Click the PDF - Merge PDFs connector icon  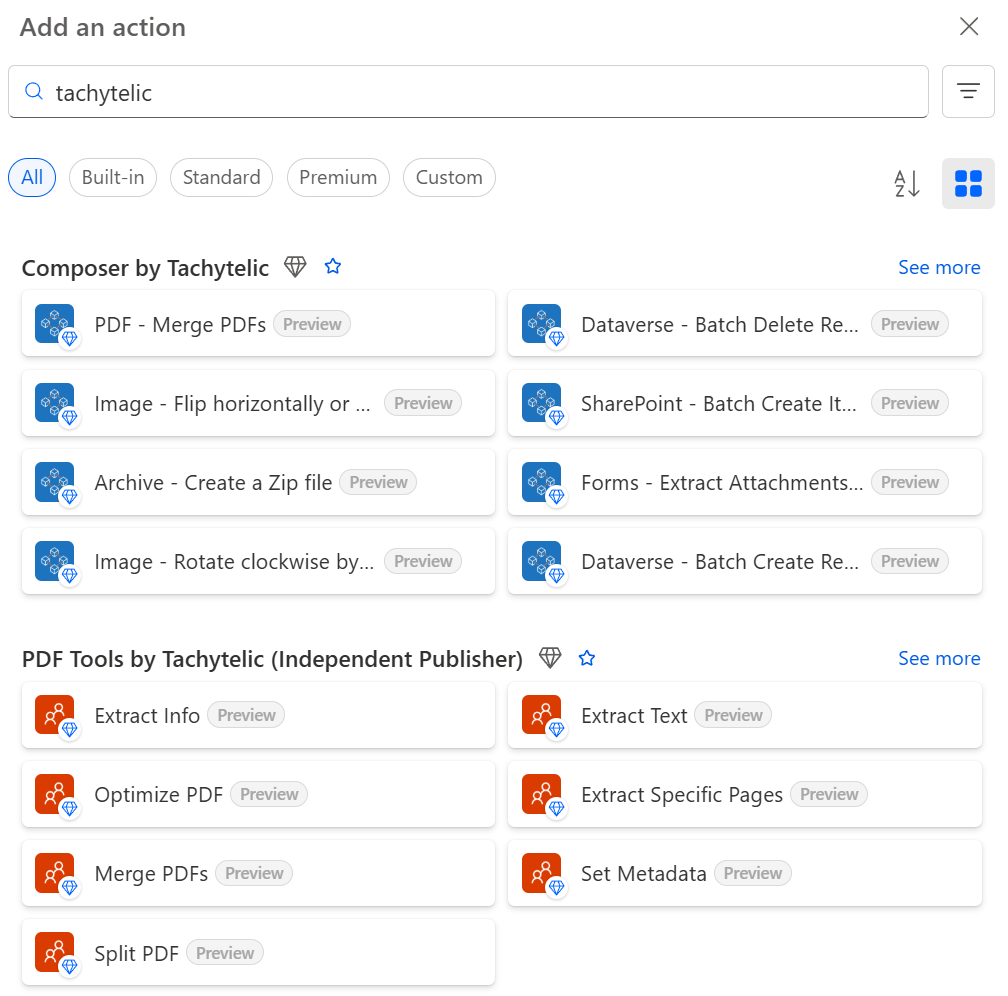pyautogui.click(x=56, y=325)
